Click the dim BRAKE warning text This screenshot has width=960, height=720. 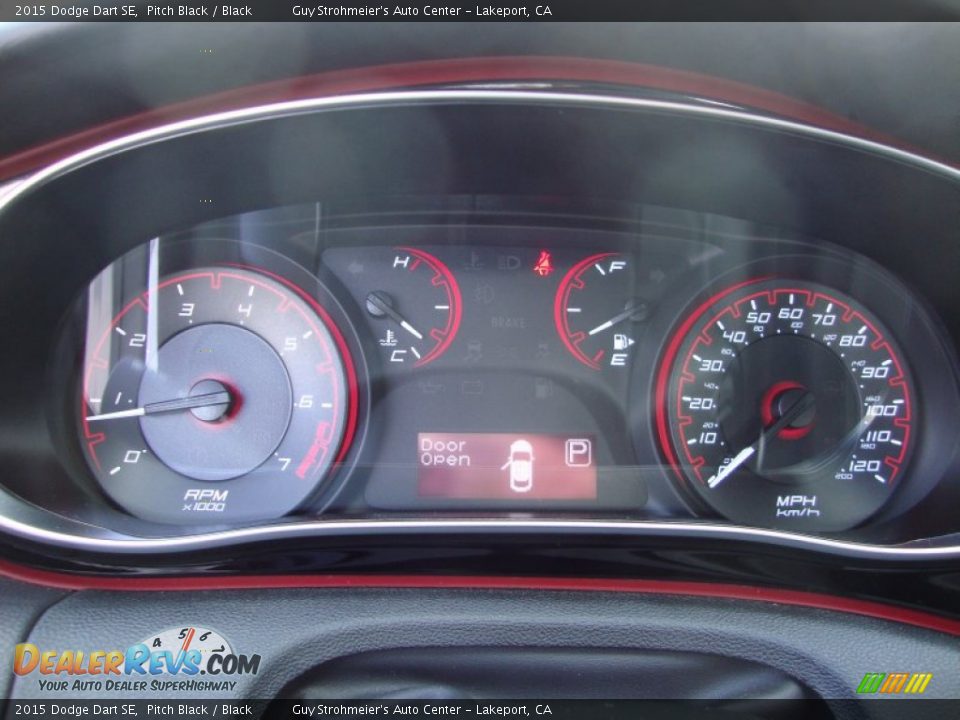508,324
